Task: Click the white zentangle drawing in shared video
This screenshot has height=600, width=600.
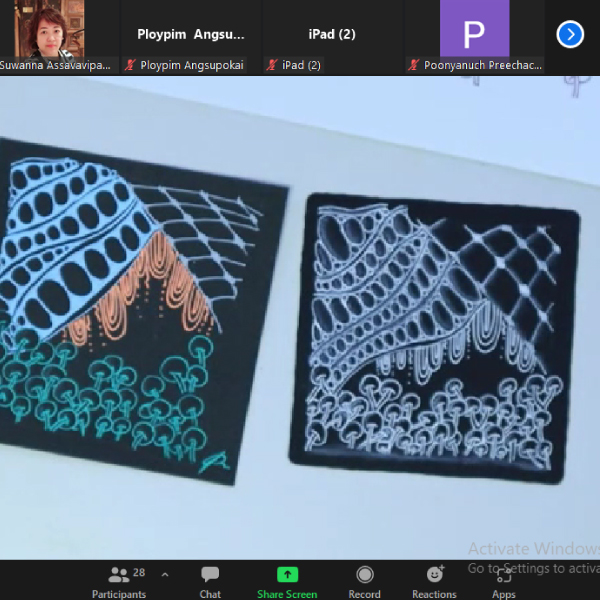Action: coord(434,339)
